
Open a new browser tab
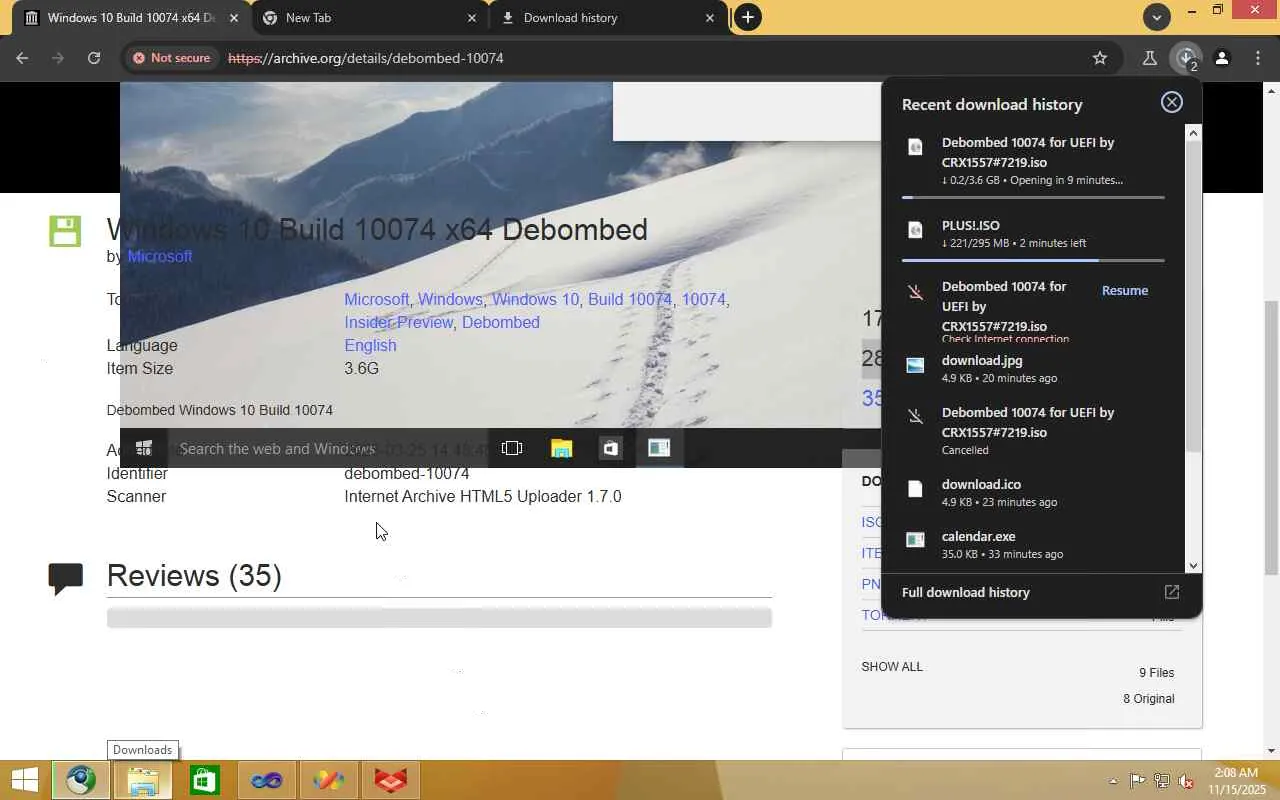tap(747, 17)
